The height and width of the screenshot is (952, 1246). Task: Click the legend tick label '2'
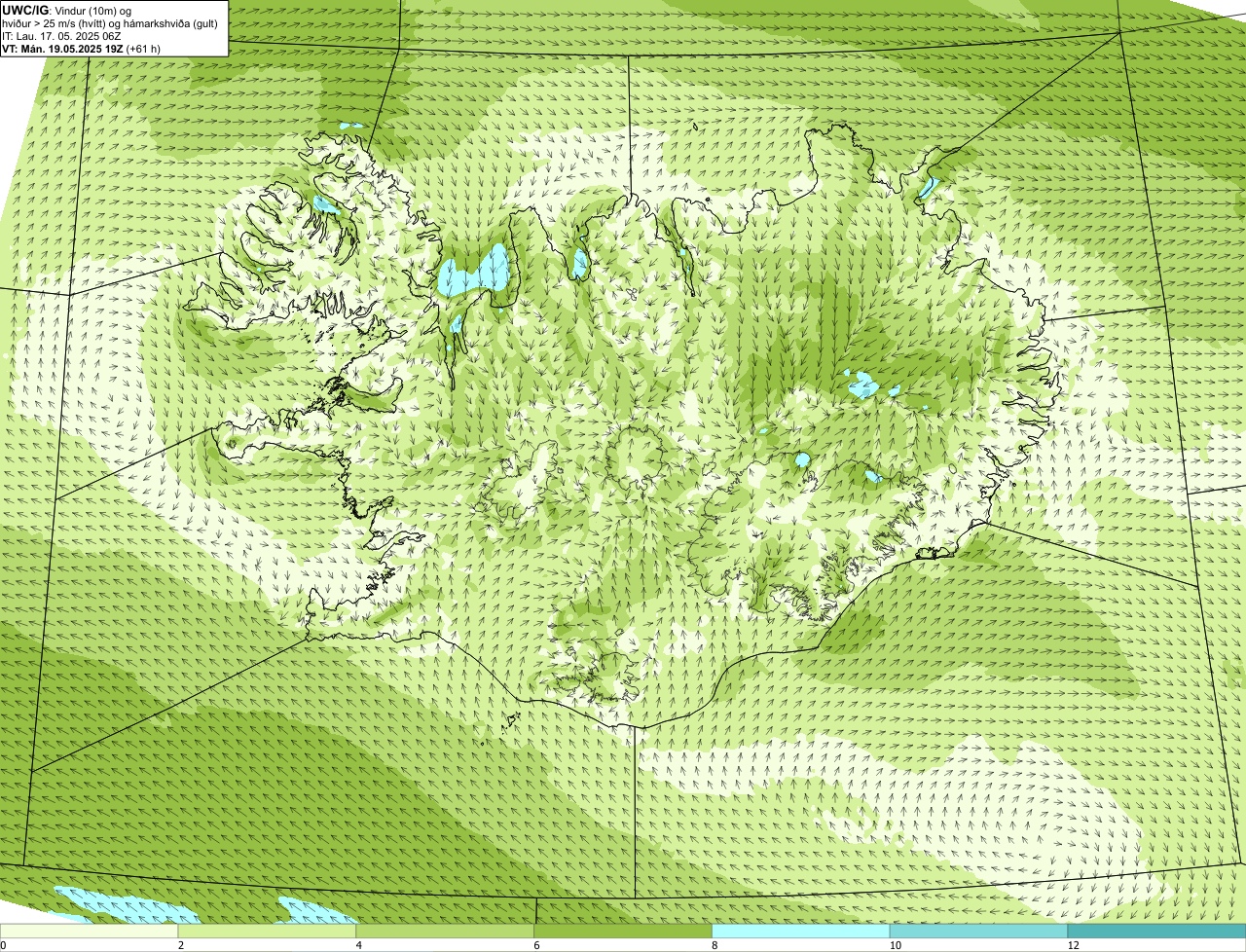coord(181,945)
